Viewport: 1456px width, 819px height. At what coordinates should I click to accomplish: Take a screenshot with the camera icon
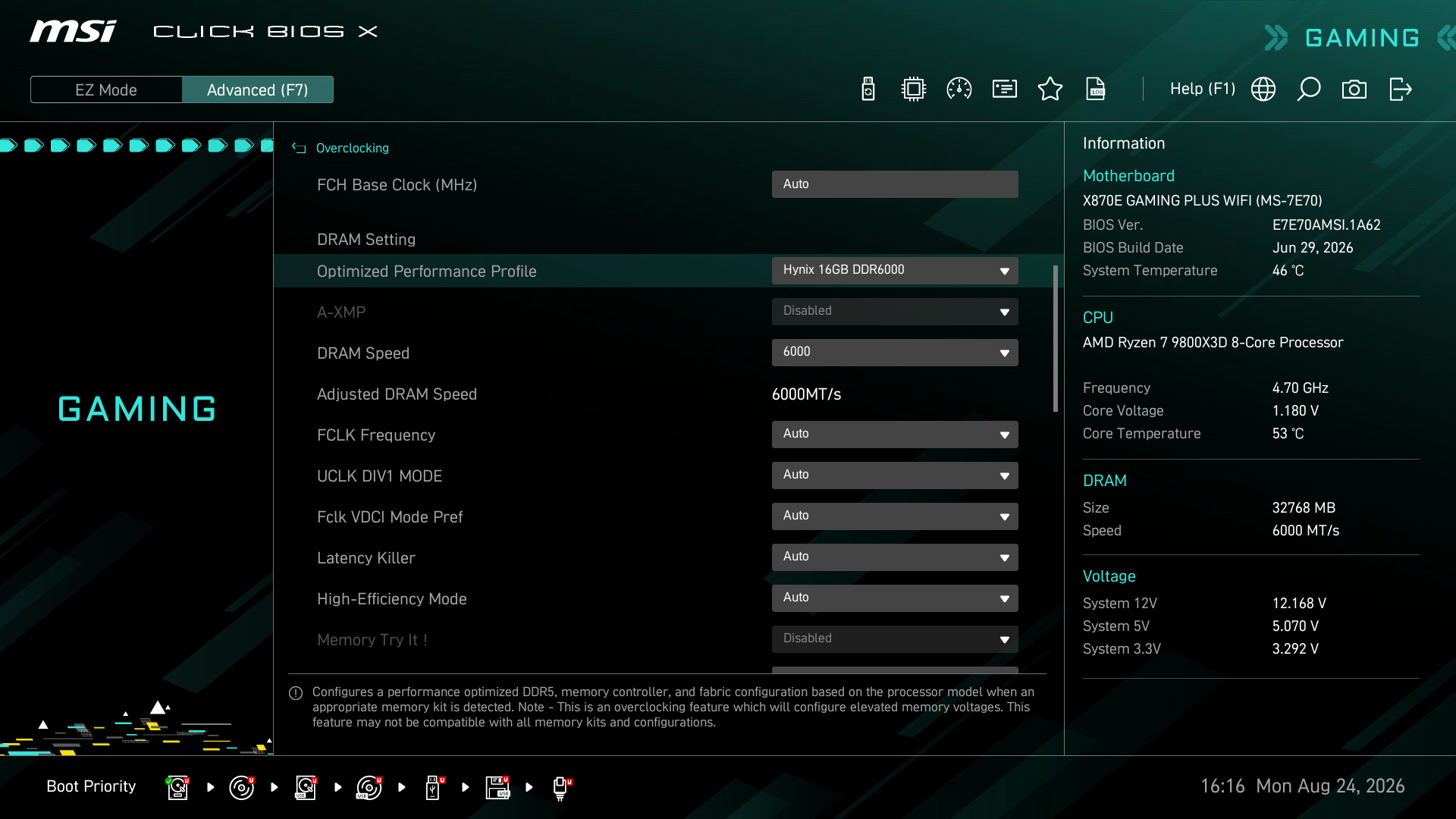(1354, 89)
